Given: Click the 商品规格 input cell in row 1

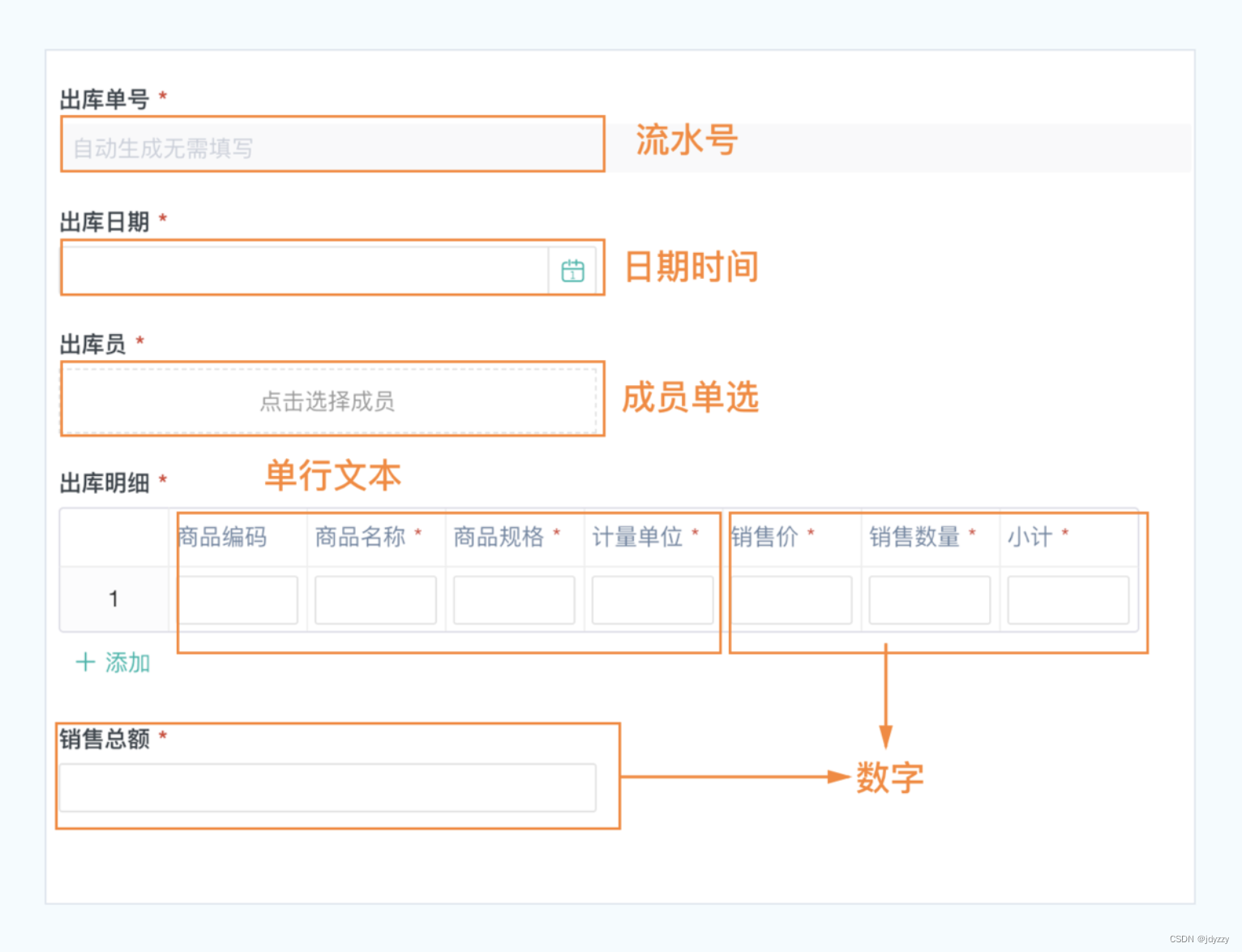Looking at the screenshot, I should coord(513,599).
